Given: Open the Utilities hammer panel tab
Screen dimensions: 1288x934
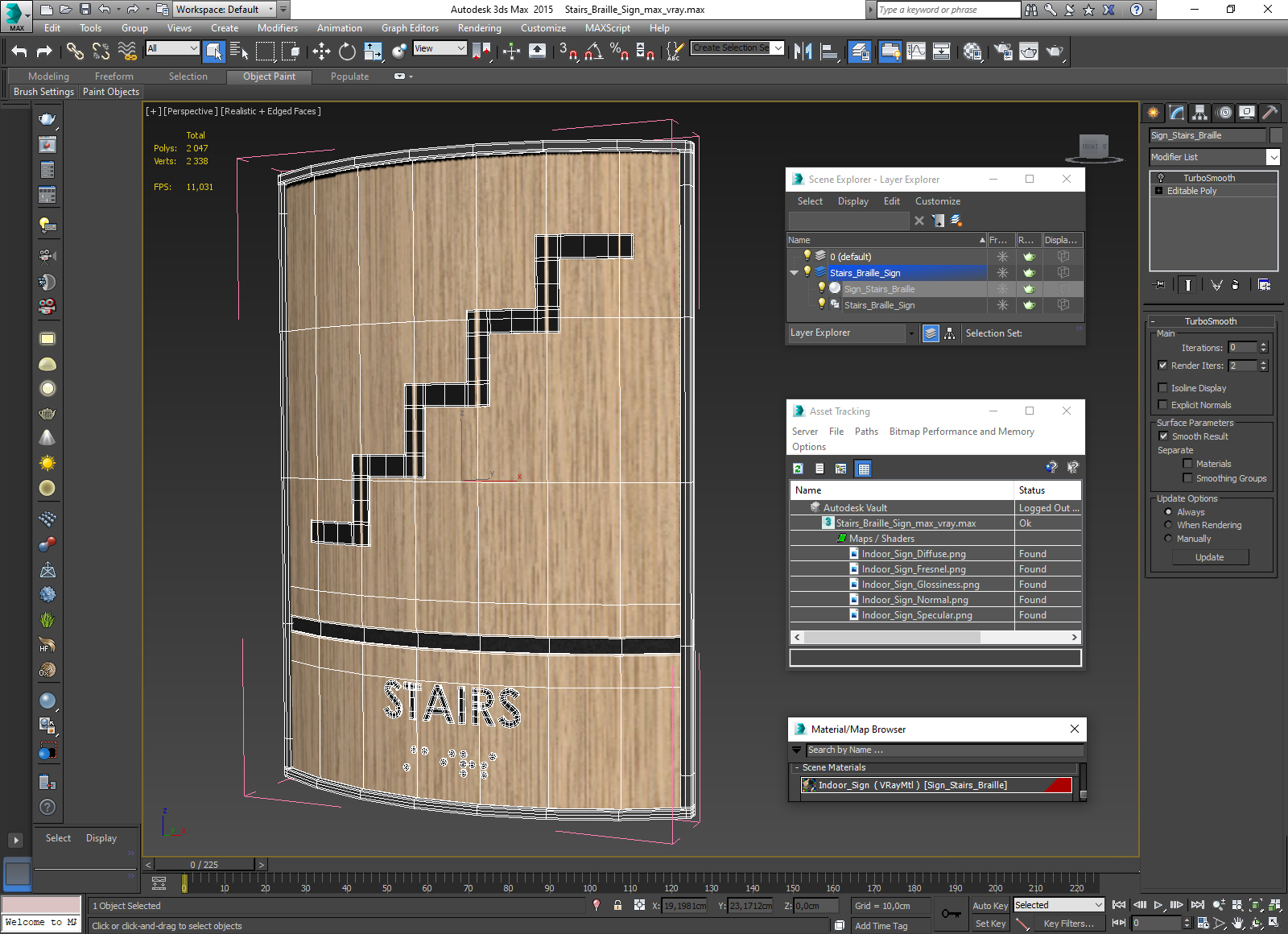Looking at the screenshot, I should pyautogui.click(x=1270, y=113).
